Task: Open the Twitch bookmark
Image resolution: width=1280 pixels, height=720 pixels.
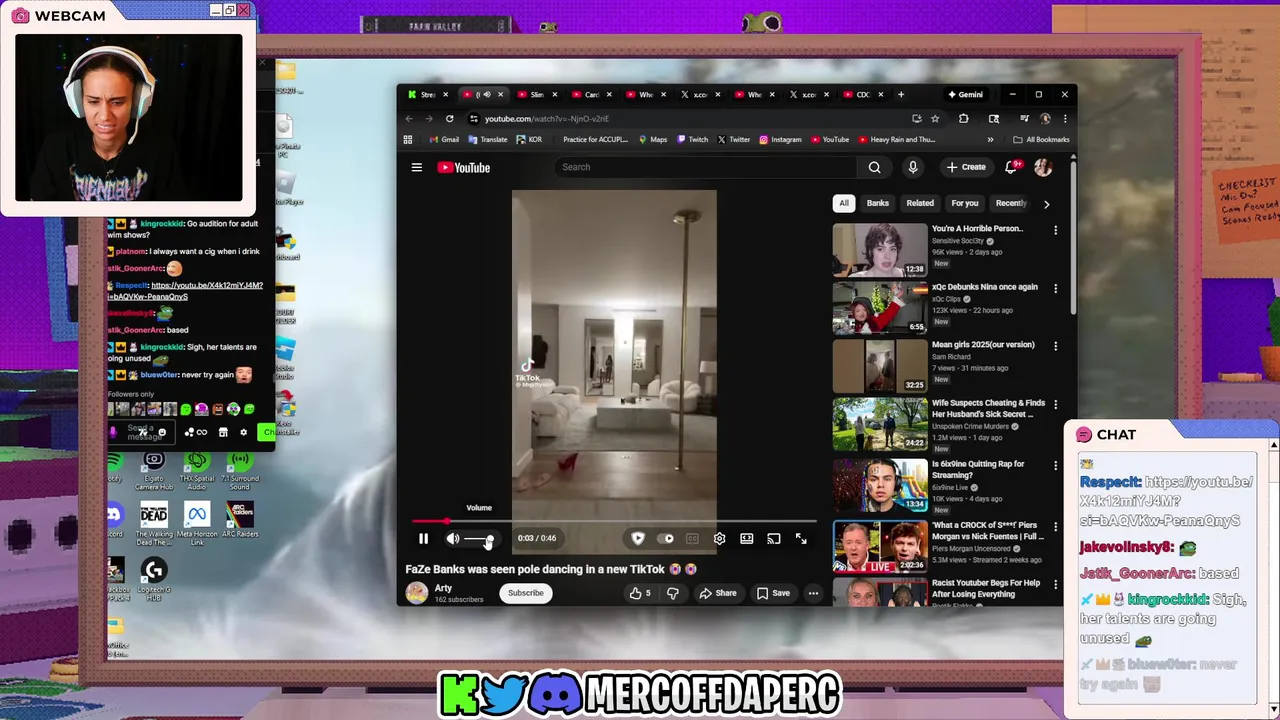Action: [693, 140]
